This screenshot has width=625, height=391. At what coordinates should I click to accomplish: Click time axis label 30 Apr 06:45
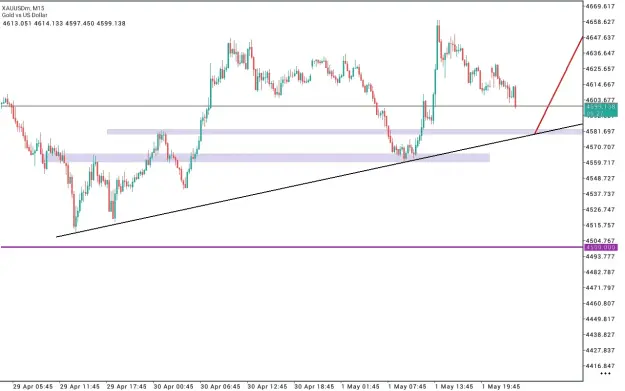(x=220, y=387)
